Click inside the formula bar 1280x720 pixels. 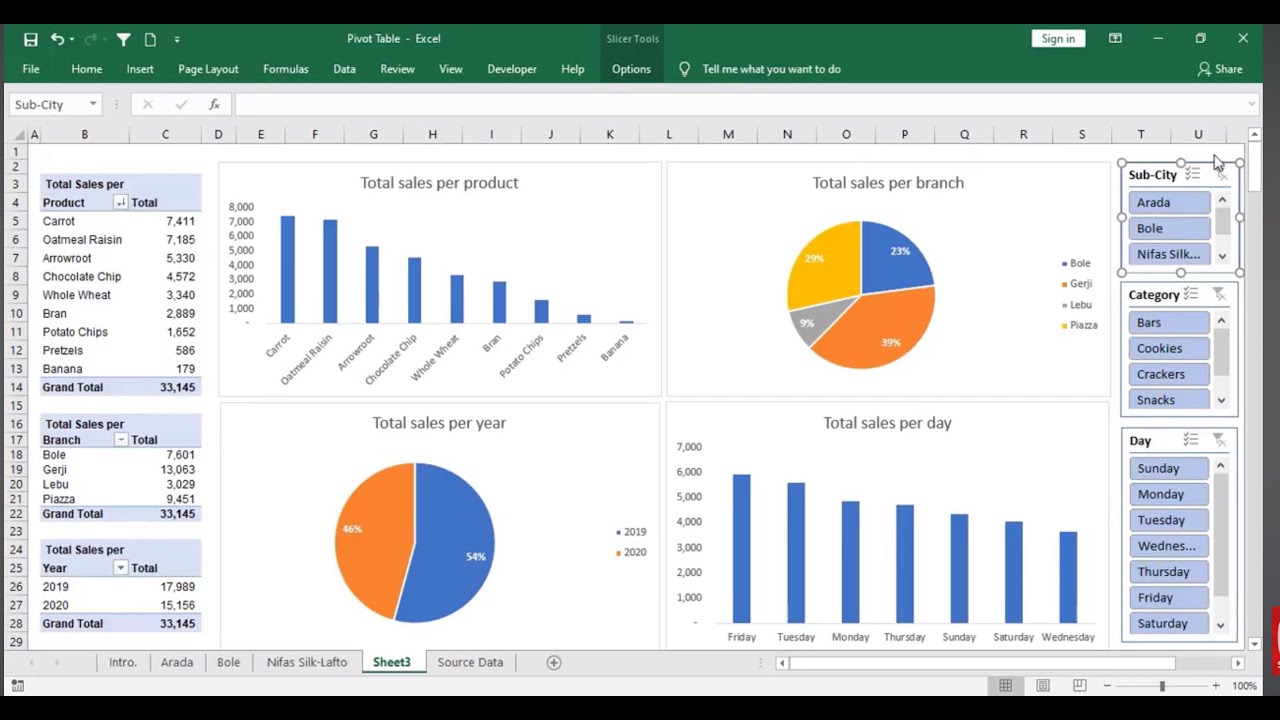coord(740,104)
